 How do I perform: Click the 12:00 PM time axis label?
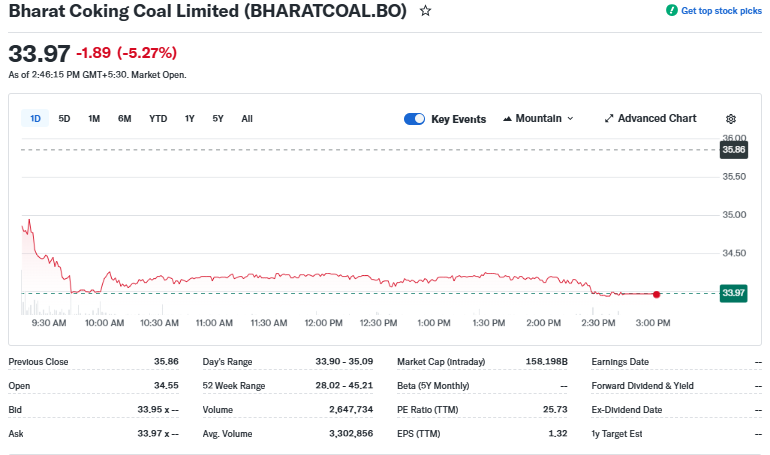(324, 323)
